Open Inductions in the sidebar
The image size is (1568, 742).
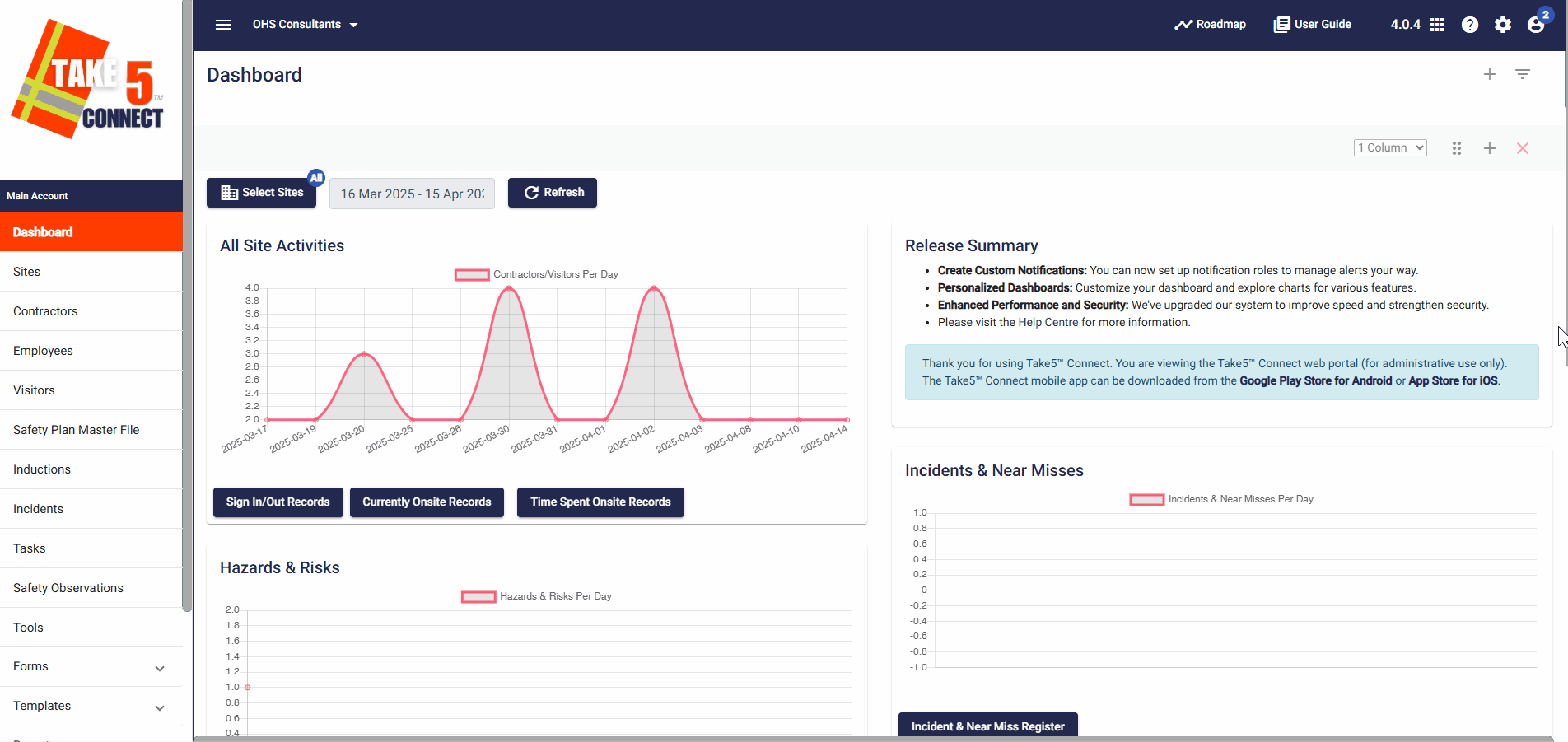tap(91, 469)
